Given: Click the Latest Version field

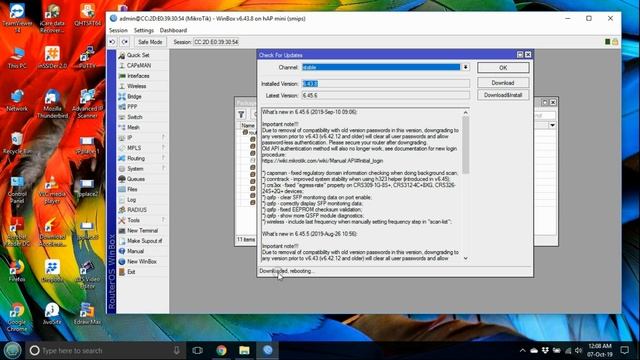Looking at the screenshot, I should [x=386, y=96].
